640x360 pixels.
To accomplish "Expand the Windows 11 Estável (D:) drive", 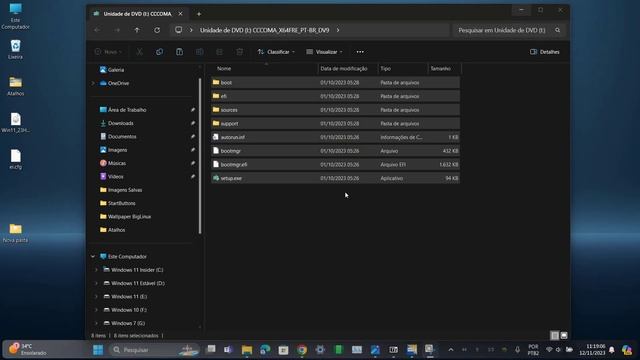I will pos(97,283).
